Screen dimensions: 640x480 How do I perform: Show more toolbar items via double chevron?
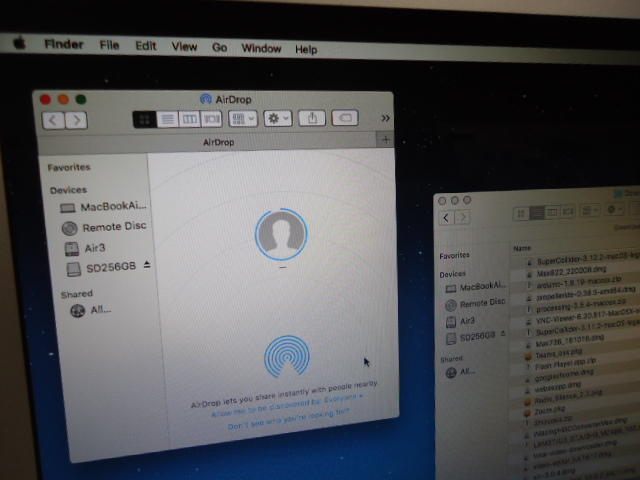click(x=385, y=118)
